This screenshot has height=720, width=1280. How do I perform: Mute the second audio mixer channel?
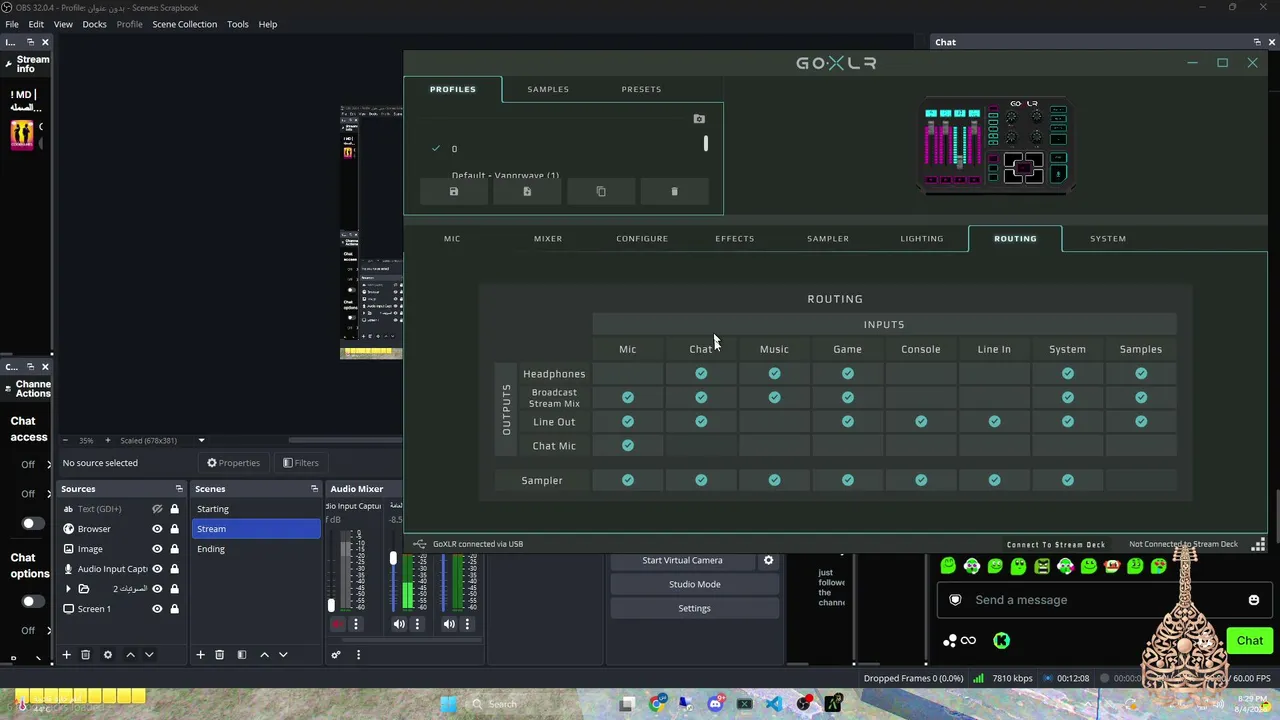click(x=399, y=625)
